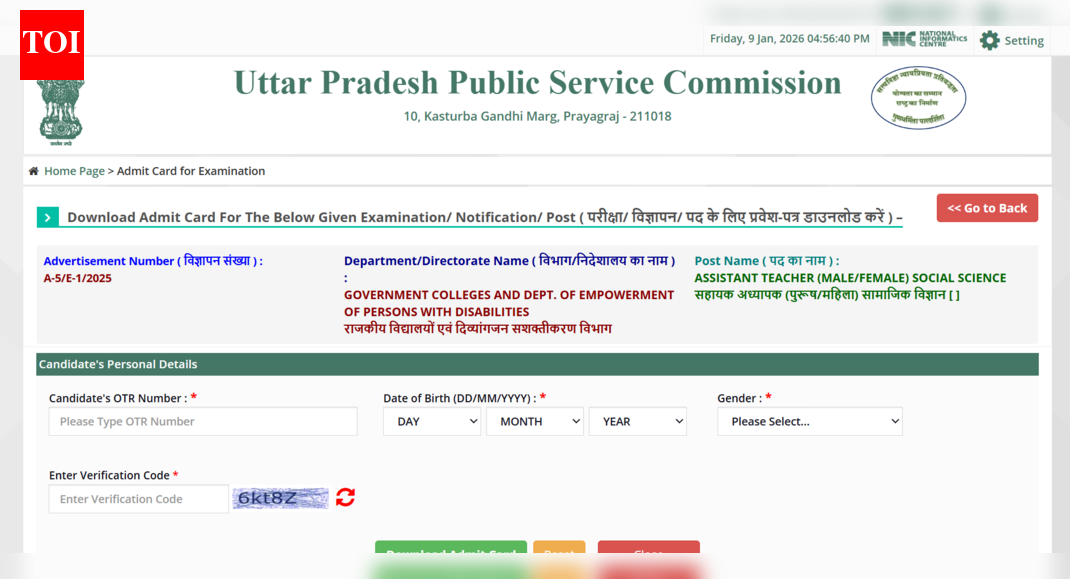The height and width of the screenshot is (579, 1070).
Task: Click the Candidate's OTR Number input field
Action: click(x=202, y=421)
